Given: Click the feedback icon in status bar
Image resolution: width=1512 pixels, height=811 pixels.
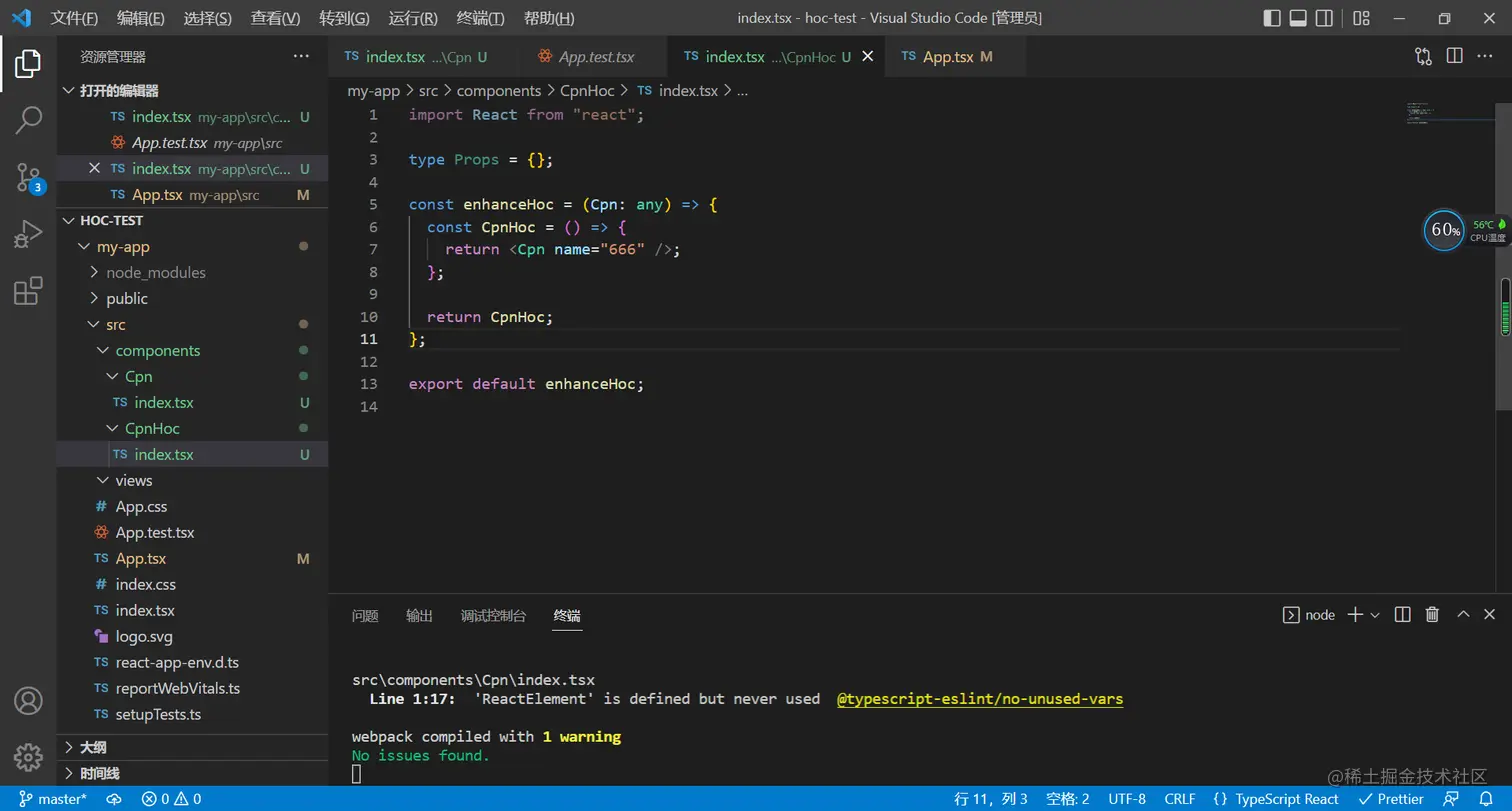Looking at the screenshot, I should click(1451, 799).
